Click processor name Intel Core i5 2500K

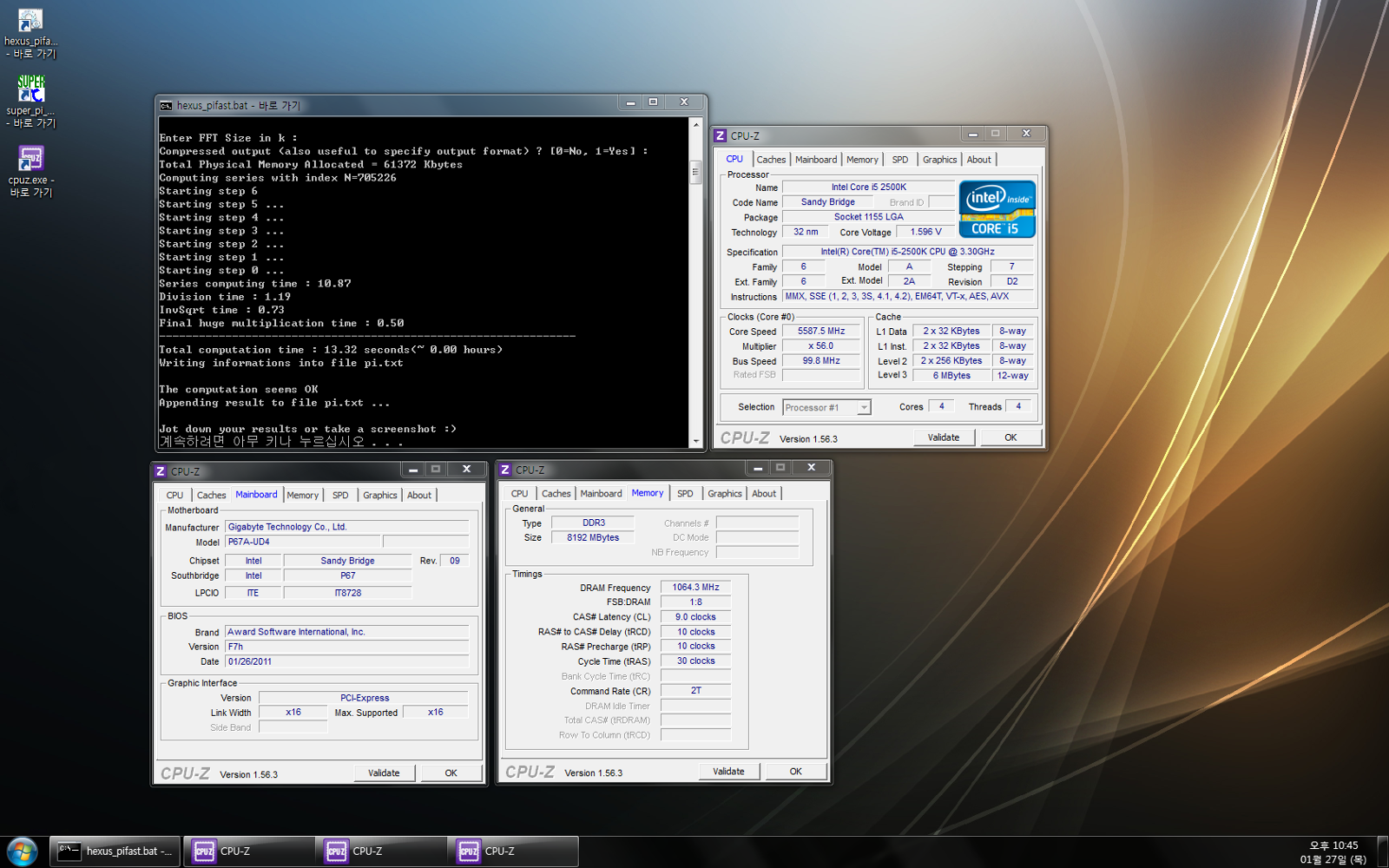(x=868, y=187)
